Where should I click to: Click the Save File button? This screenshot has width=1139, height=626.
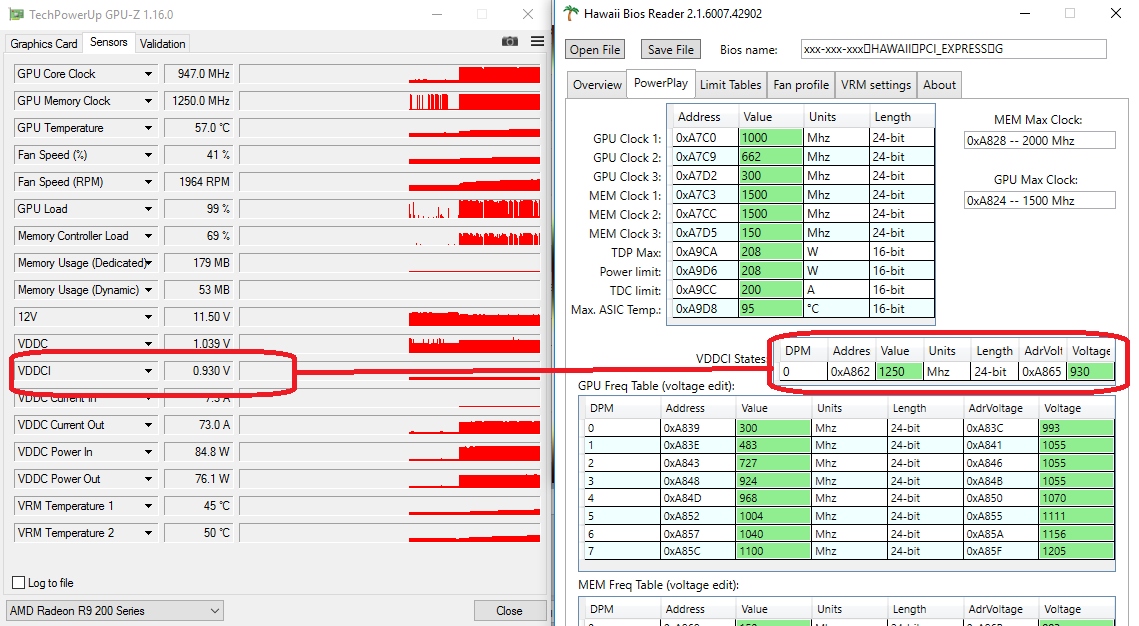click(x=670, y=49)
